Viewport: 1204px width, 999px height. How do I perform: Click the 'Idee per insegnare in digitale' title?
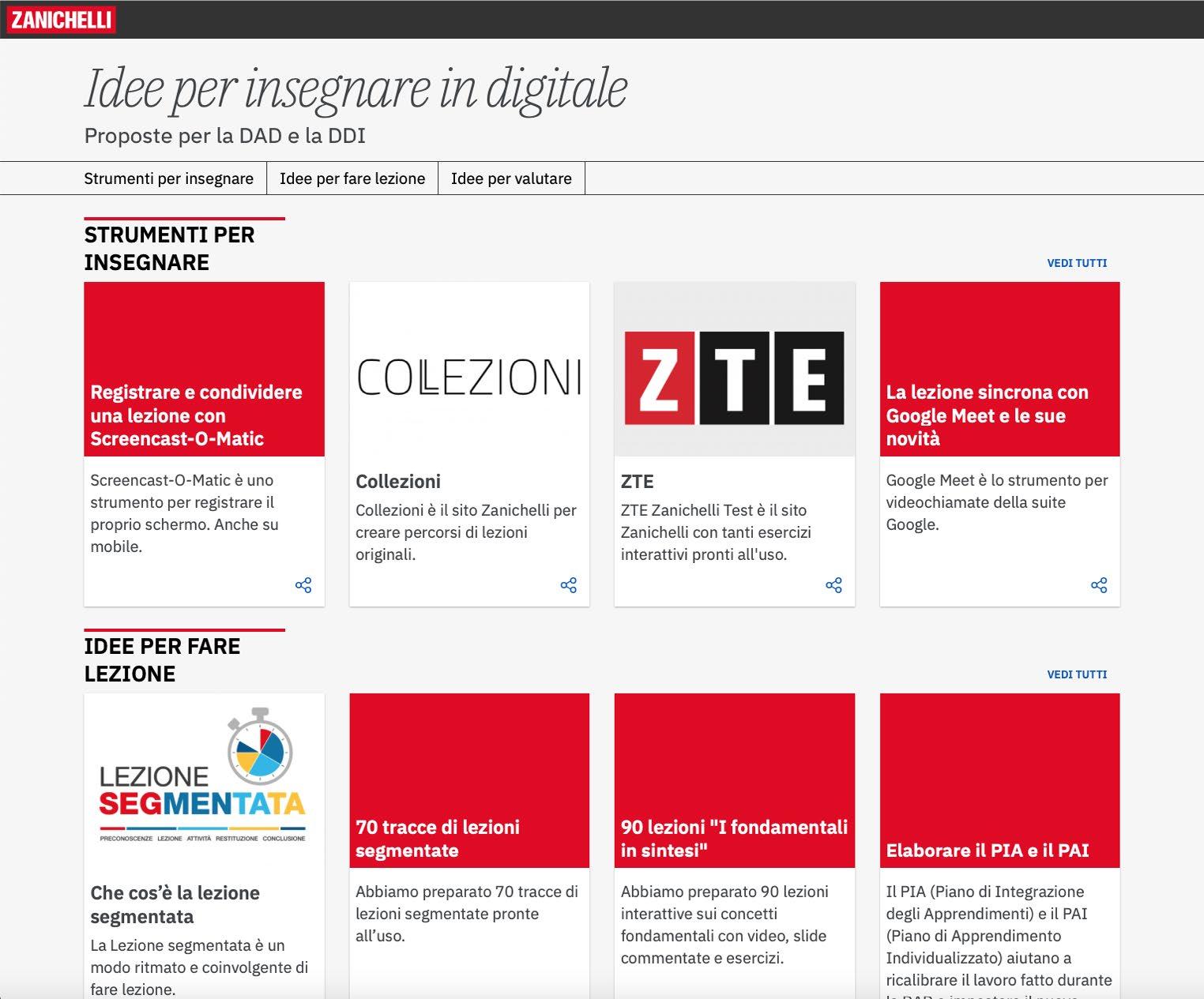click(356, 88)
